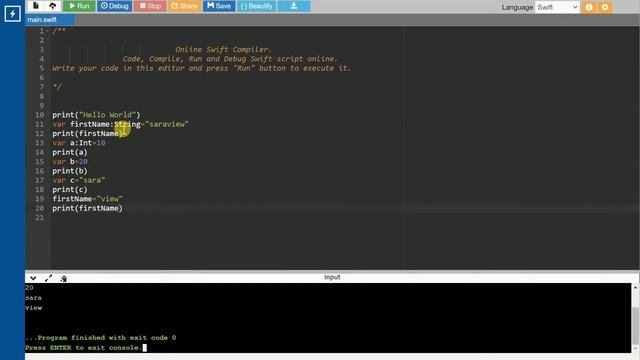Run the Swift program
640x360 pixels.
coord(79,6)
